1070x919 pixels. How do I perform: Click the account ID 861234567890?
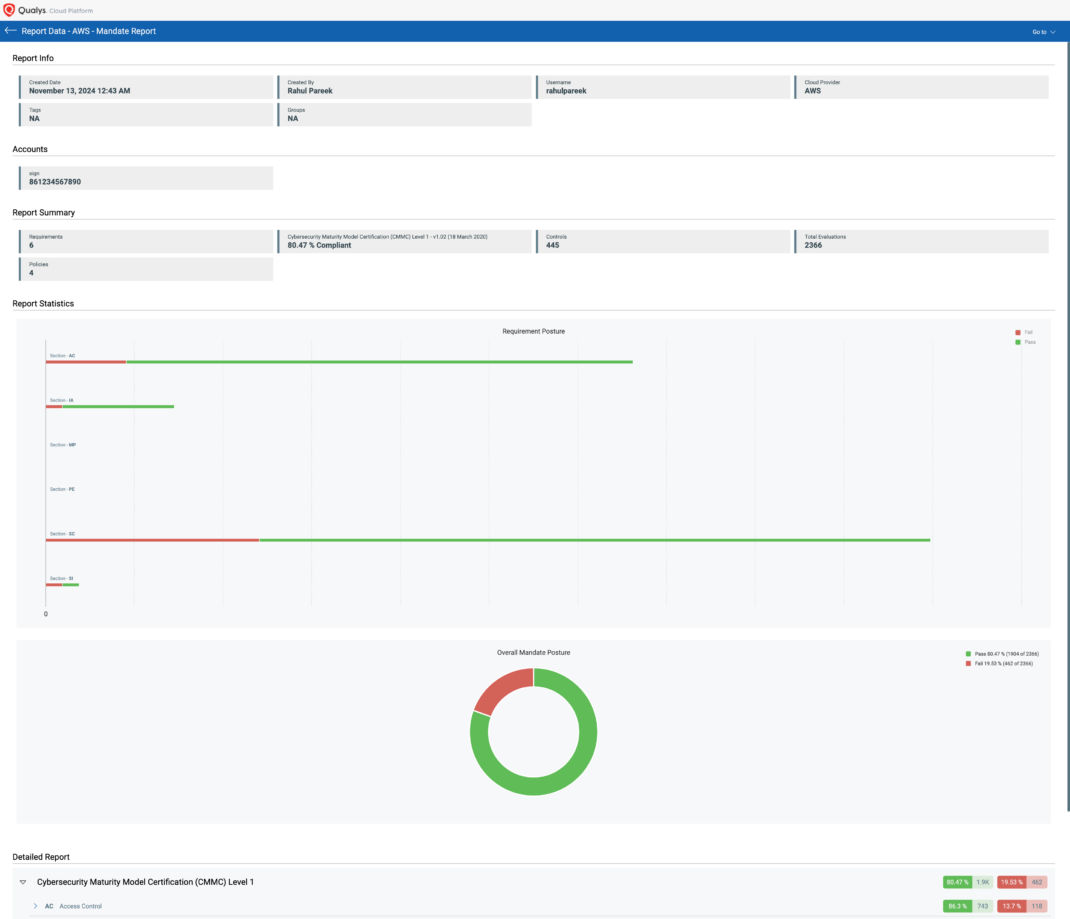(x=55, y=181)
